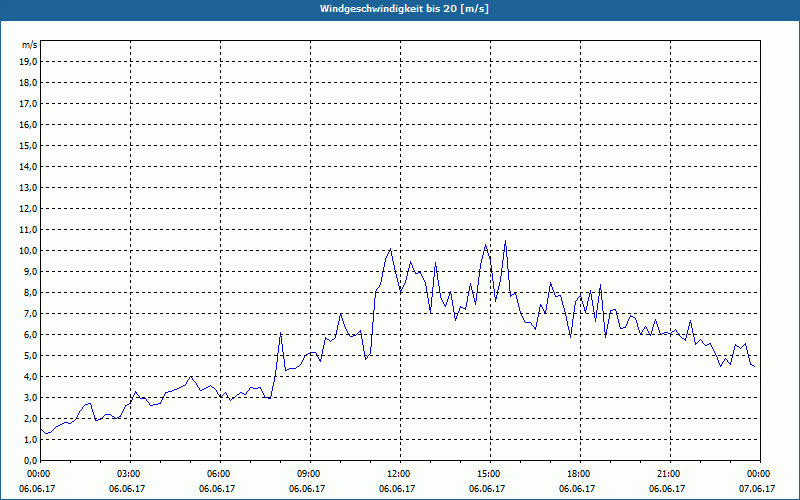Click the 'm/s' unit label
Image resolution: width=800 pixels, height=500 pixels.
[x=29, y=45]
